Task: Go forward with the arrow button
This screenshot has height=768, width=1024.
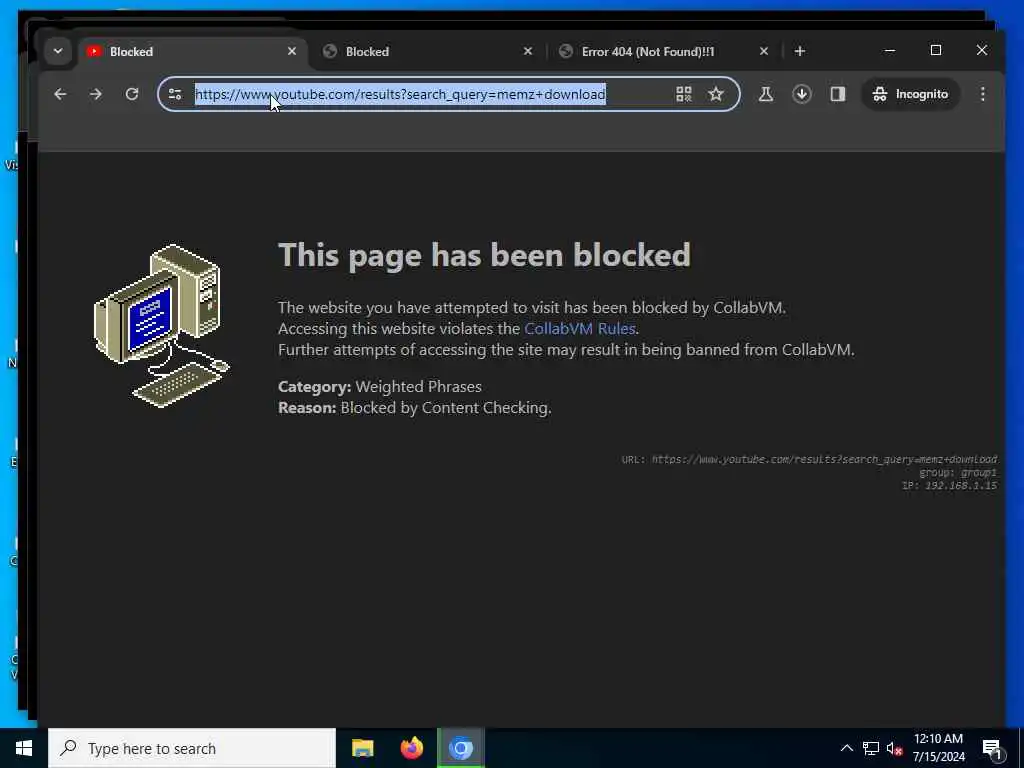Action: (96, 94)
